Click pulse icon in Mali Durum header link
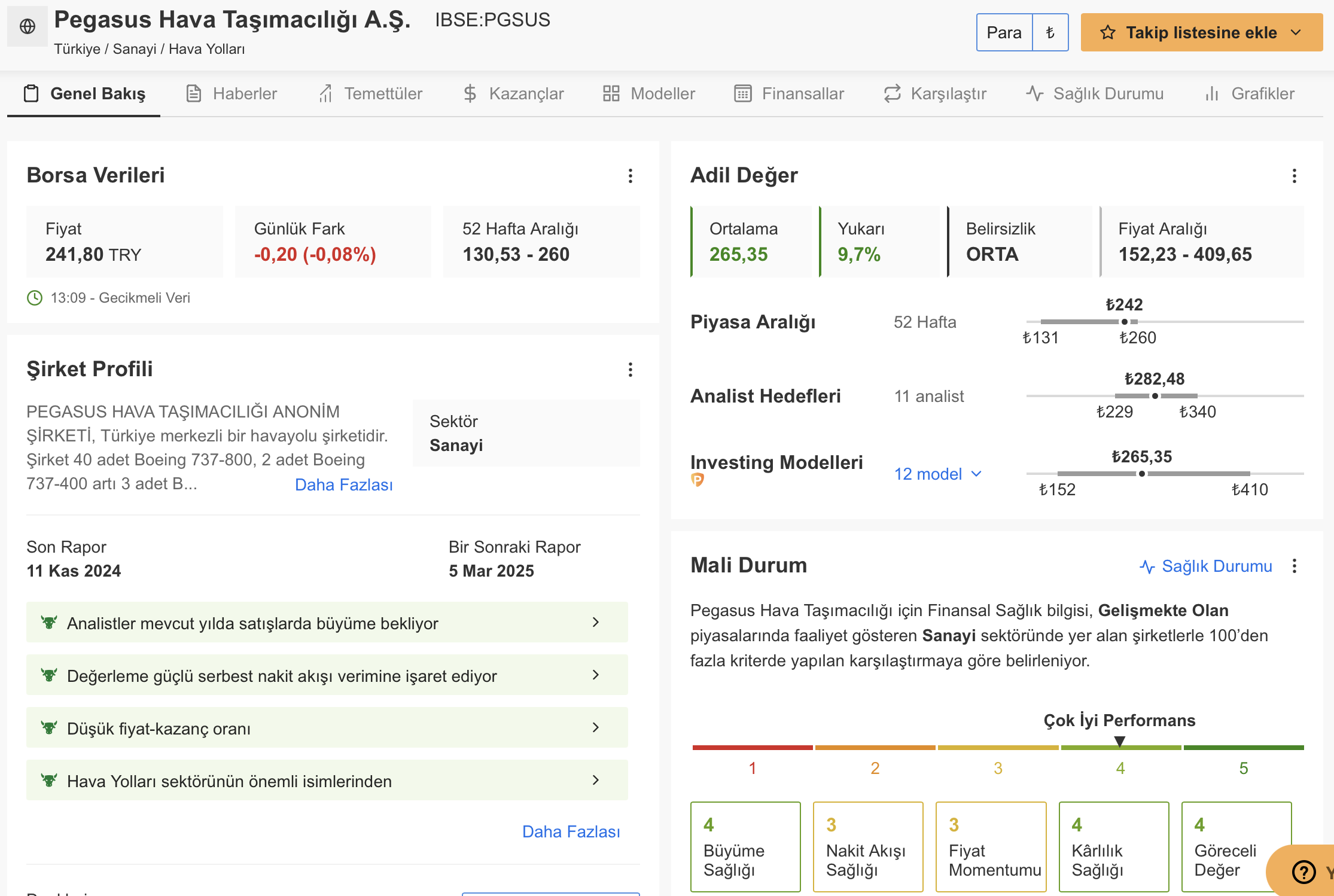 [x=1147, y=566]
